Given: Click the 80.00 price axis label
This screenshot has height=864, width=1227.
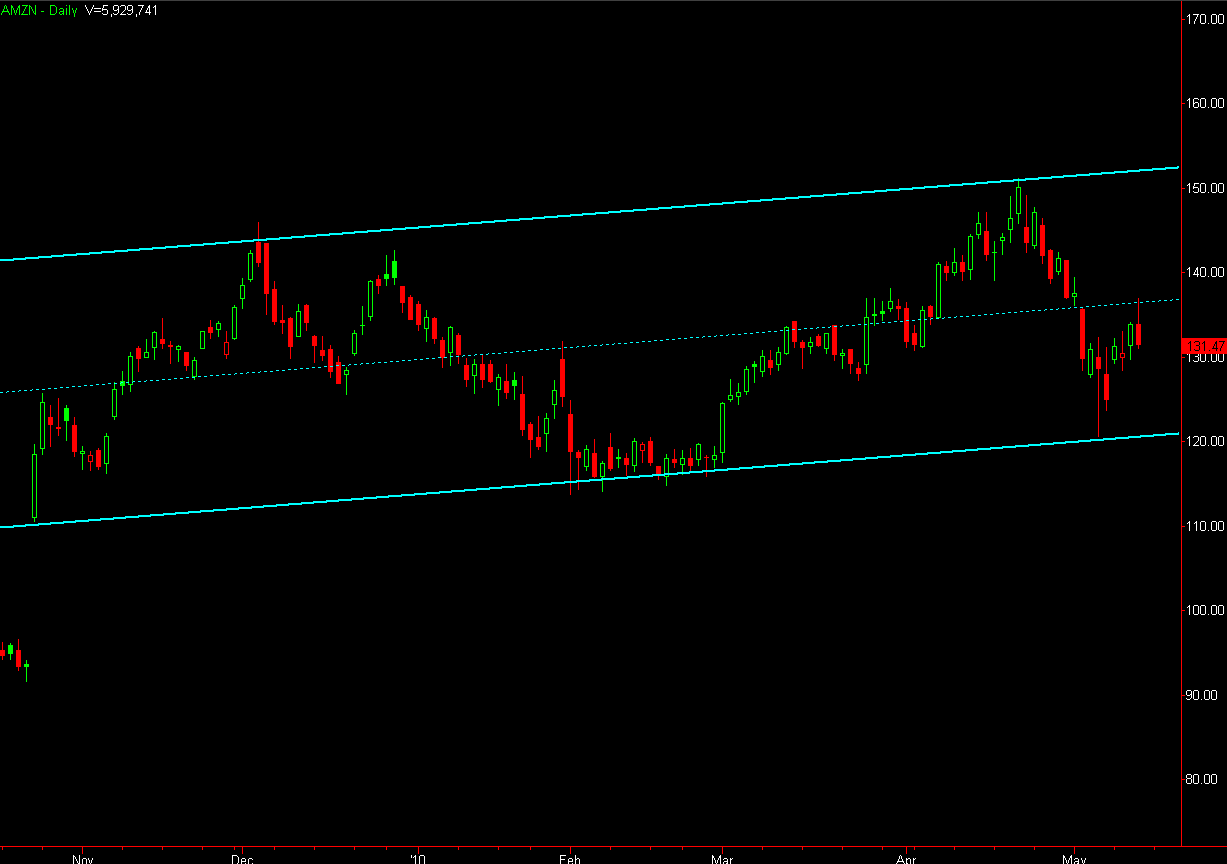Looking at the screenshot, I should (1204, 779).
